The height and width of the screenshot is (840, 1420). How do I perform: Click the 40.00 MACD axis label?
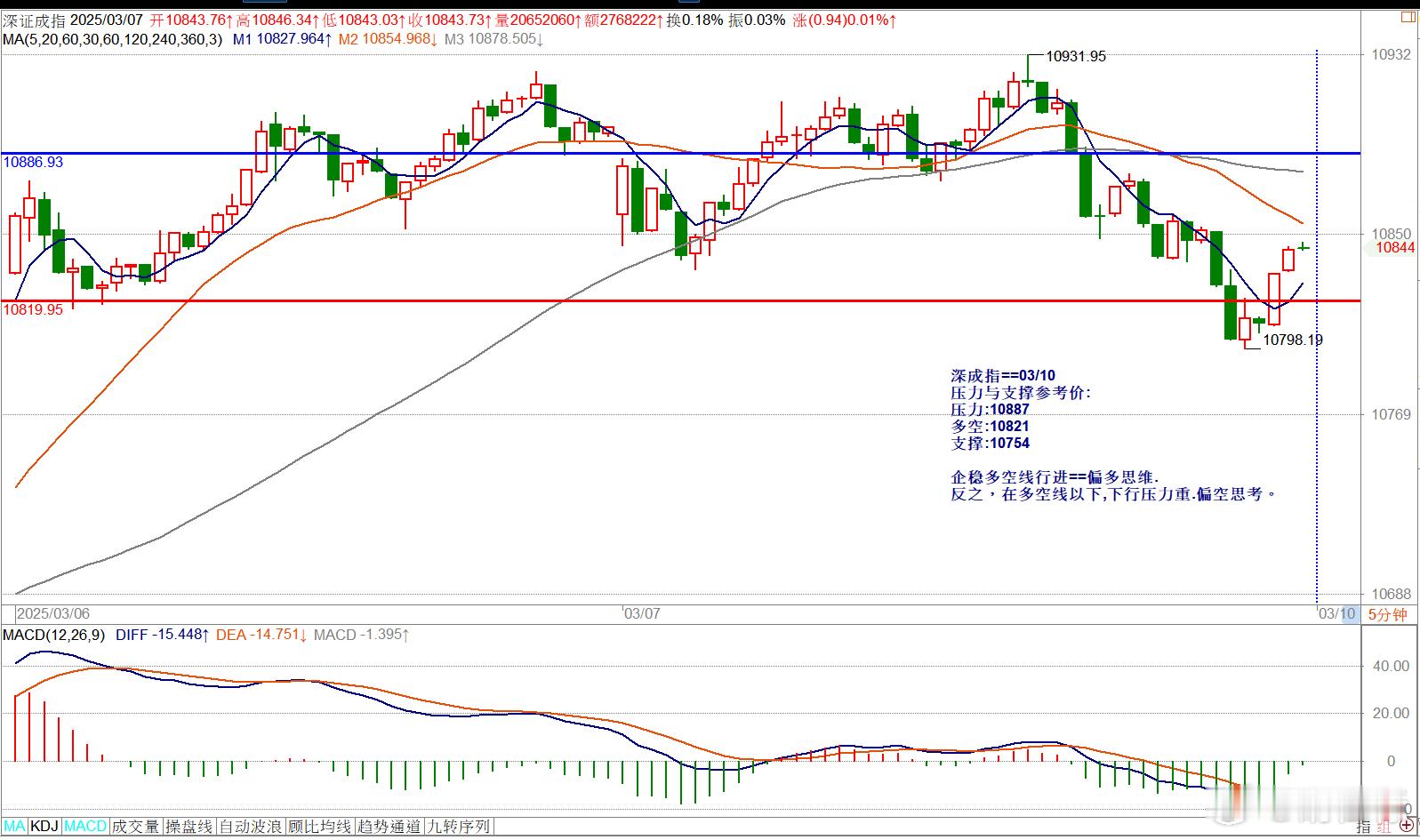click(1391, 666)
